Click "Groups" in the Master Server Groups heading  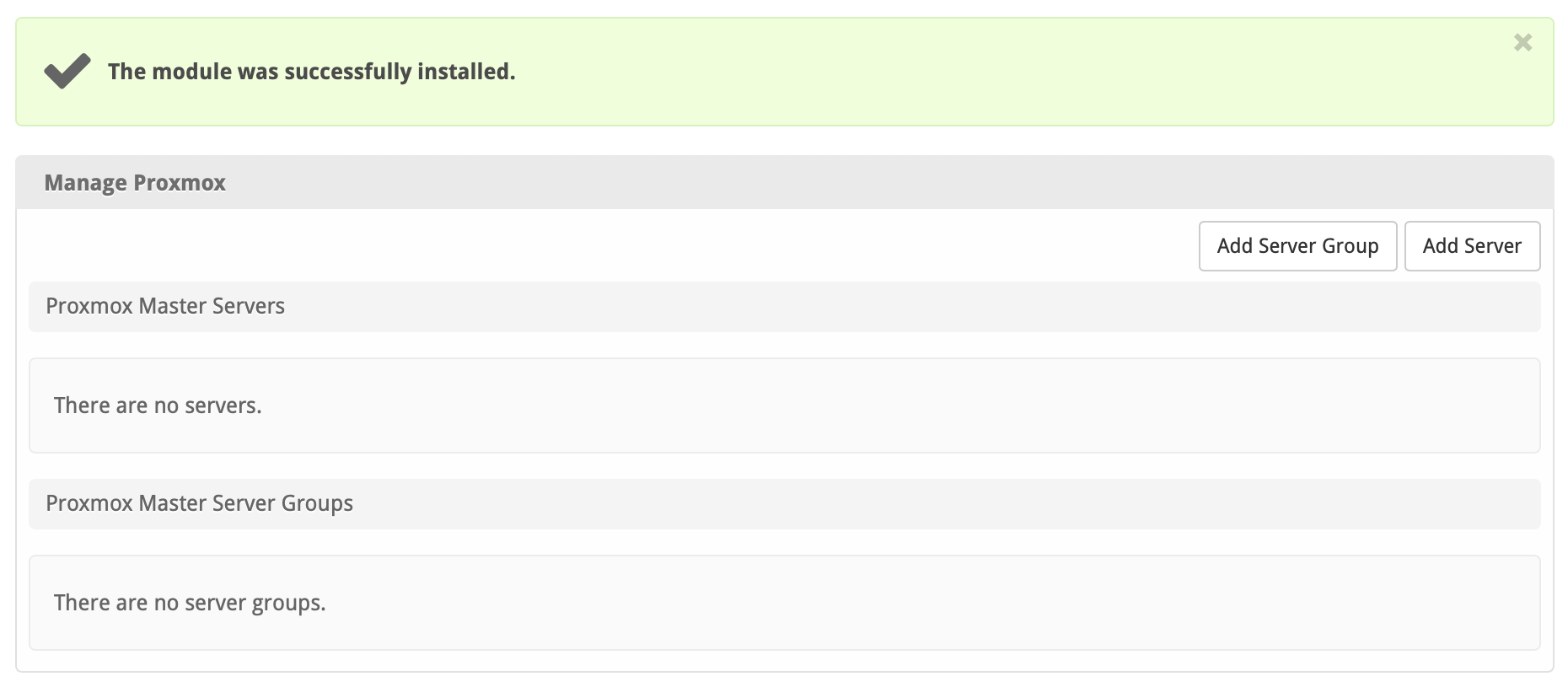[317, 503]
